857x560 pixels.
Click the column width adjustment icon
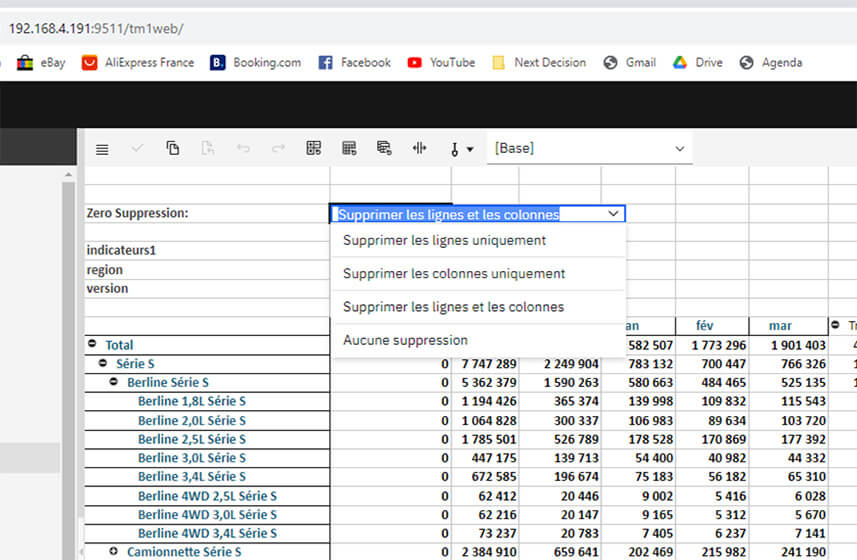click(x=419, y=148)
